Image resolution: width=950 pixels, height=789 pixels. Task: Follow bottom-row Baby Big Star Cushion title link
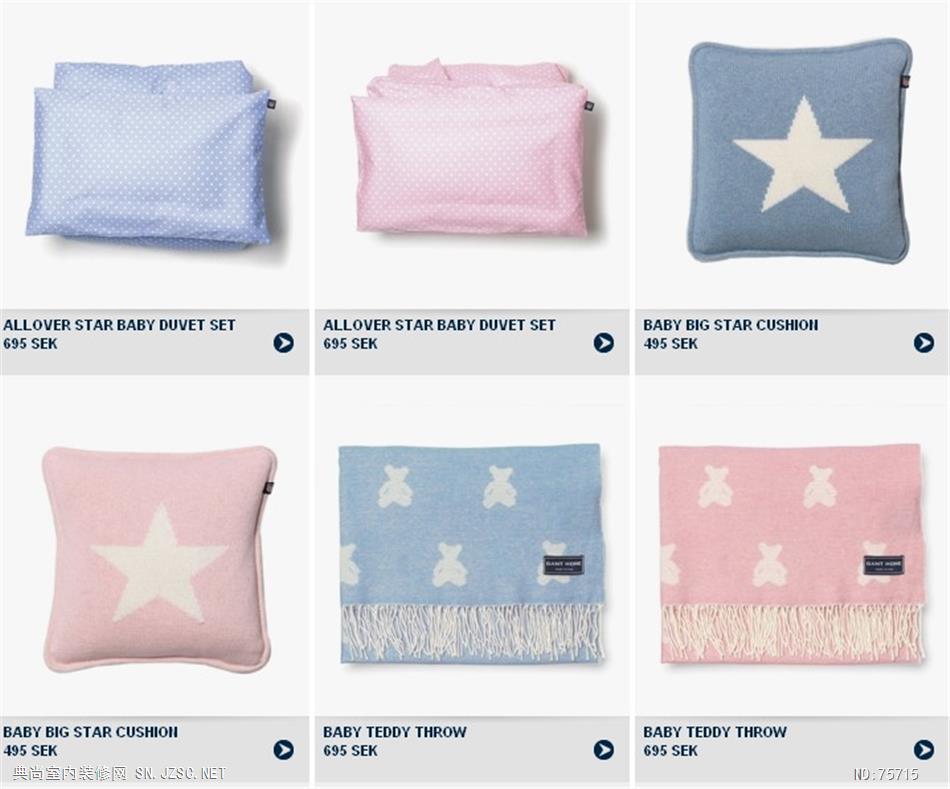pos(90,732)
